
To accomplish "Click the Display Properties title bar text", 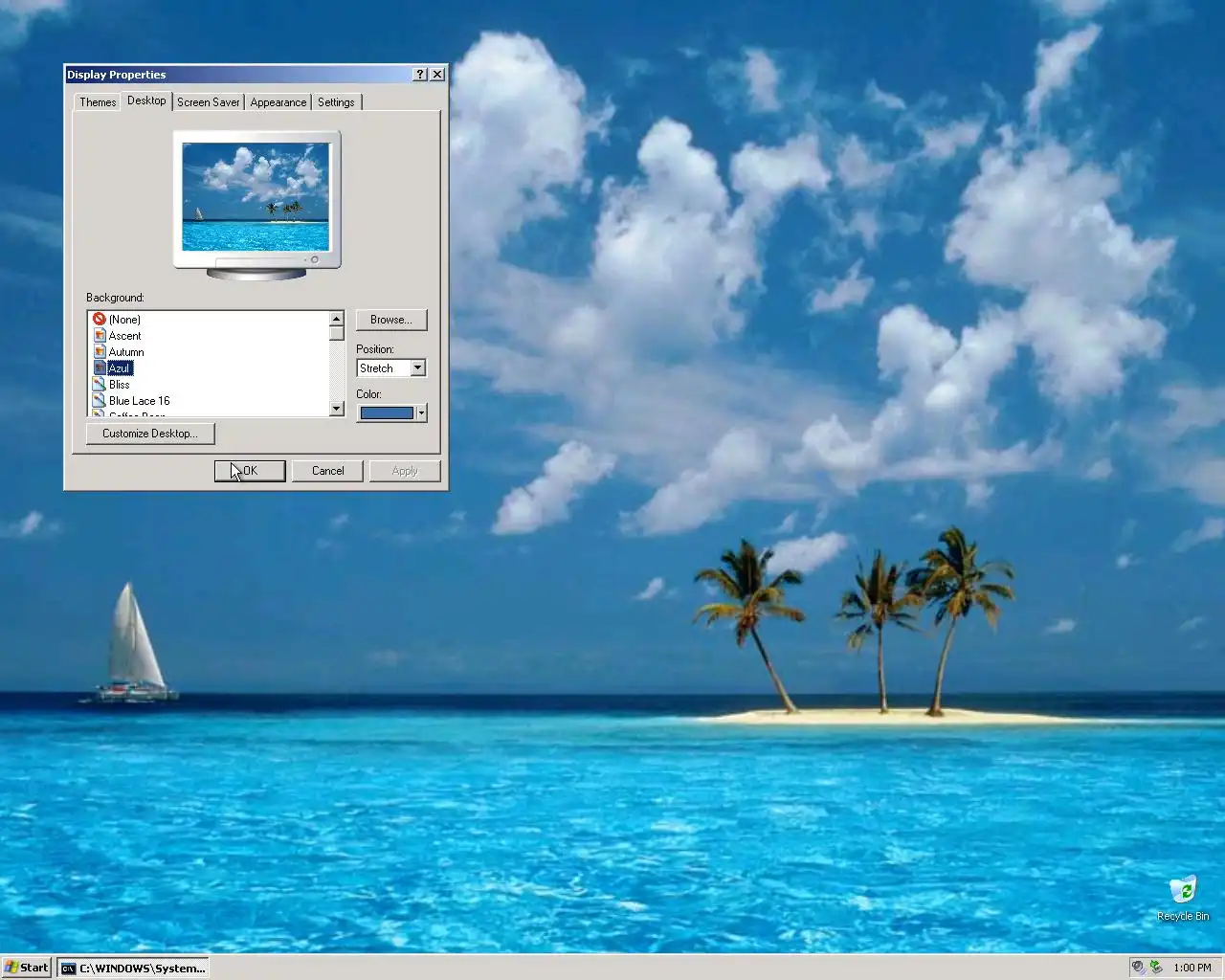I will 116,75.
